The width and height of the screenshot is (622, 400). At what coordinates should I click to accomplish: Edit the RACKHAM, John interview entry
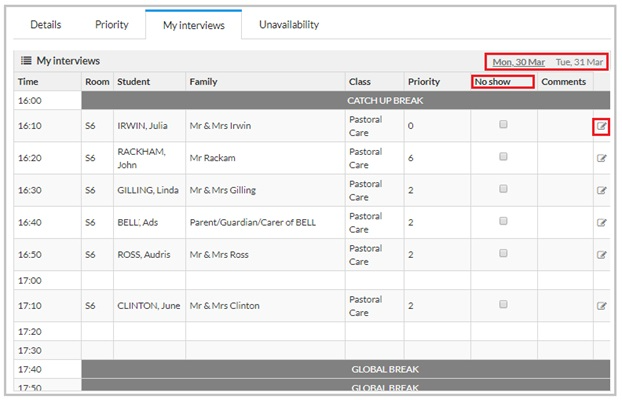pos(601,159)
